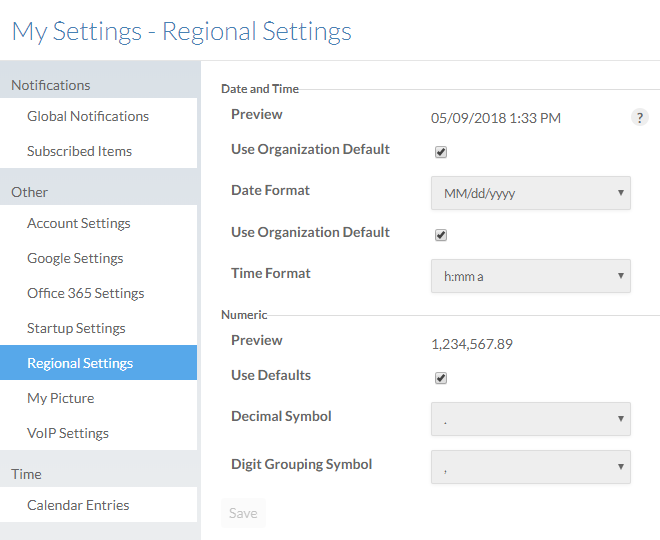Toggle Use Organization Default for Date Format
This screenshot has width=660, height=540.
(x=441, y=153)
